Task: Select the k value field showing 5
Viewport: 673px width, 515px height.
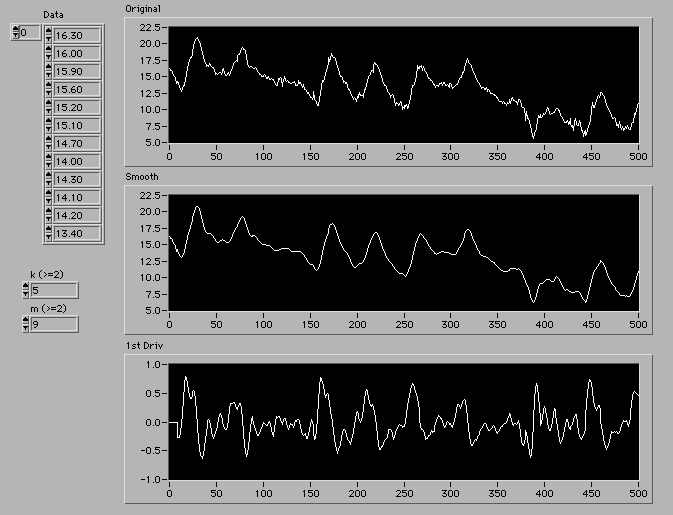Action: (53, 290)
